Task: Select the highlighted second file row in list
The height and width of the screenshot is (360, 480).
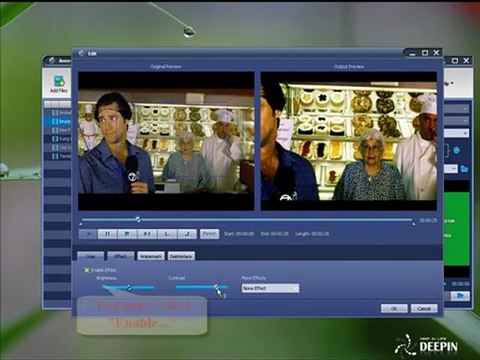Action: [x=57, y=121]
